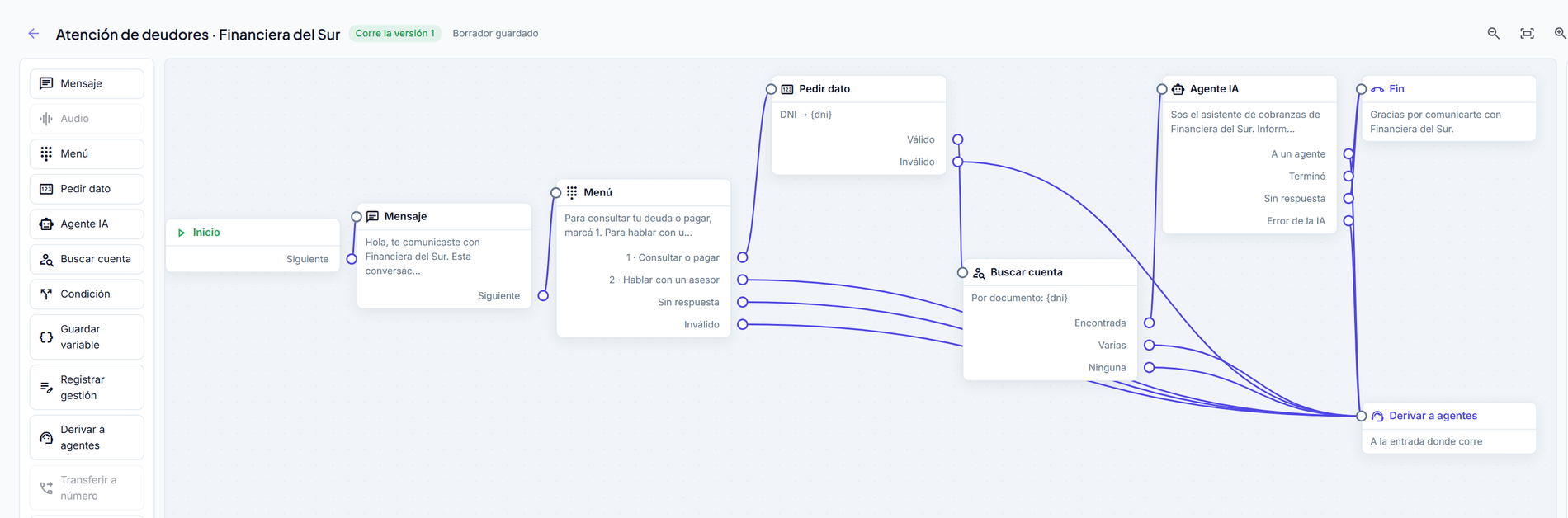Click the Derivar a agentes palette block
Image resolution: width=1568 pixels, height=518 pixels.
pos(87,437)
